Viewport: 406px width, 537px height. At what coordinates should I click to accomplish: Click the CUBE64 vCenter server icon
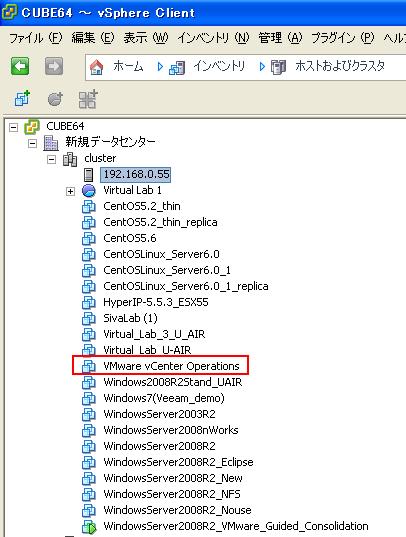tap(32, 127)
